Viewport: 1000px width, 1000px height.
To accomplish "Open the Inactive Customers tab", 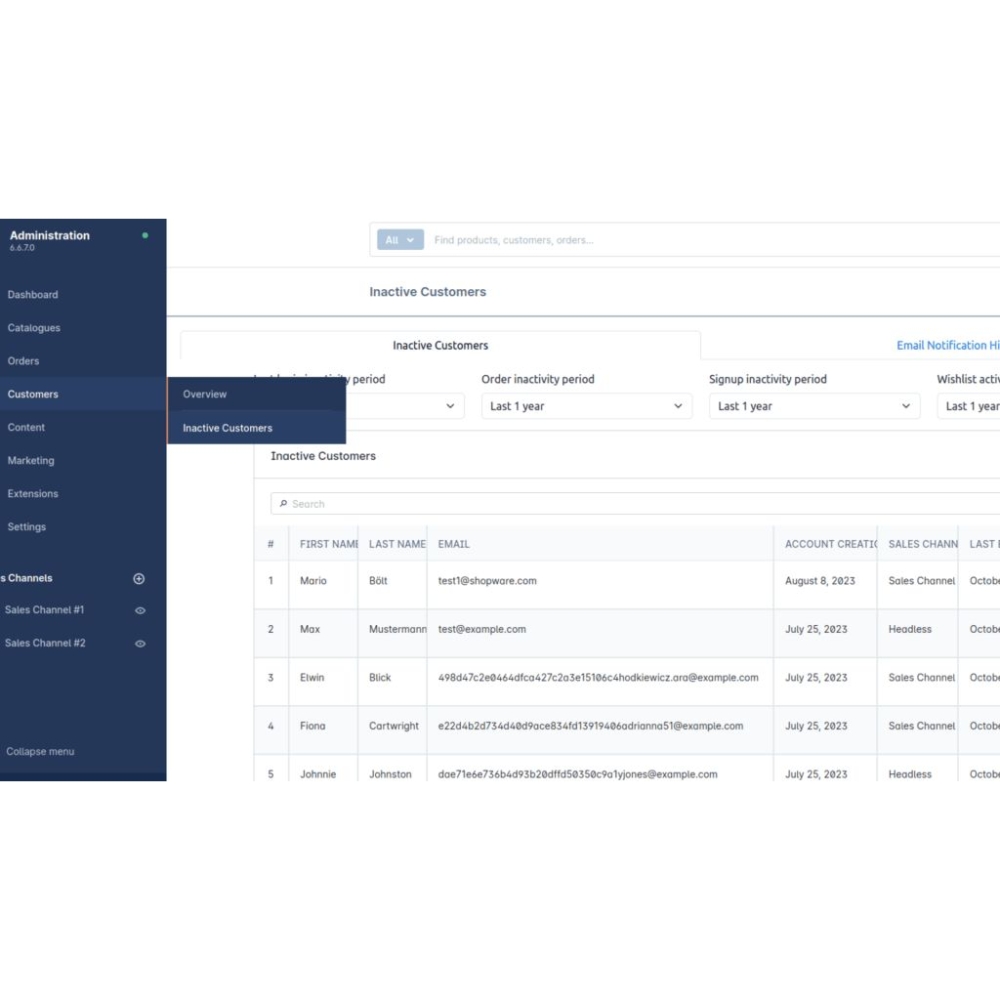I will [440, 345].
